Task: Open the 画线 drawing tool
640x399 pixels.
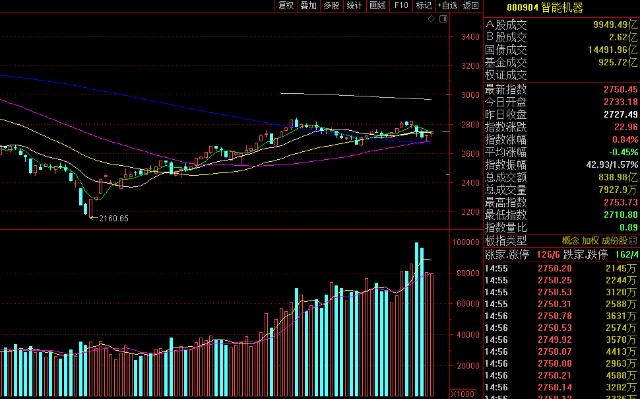Action: click(x=377, y=5)
